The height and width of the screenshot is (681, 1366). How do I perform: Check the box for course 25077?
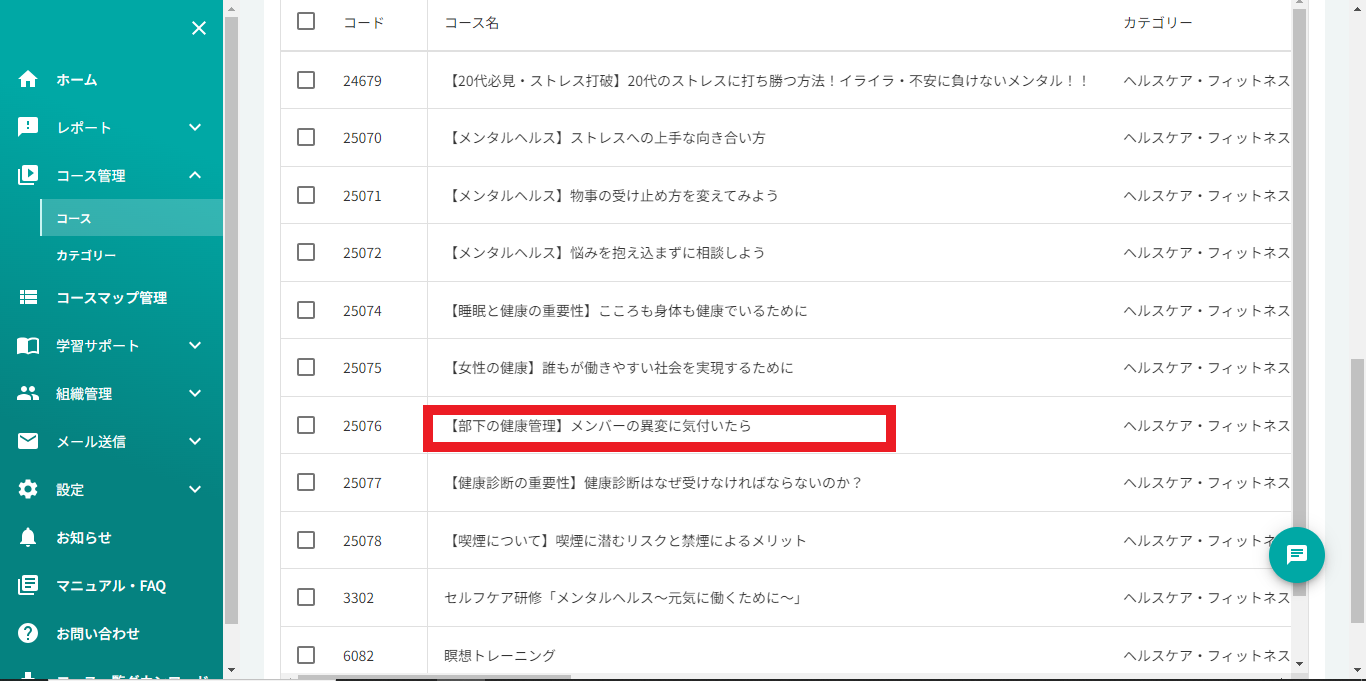coord(306,482)
